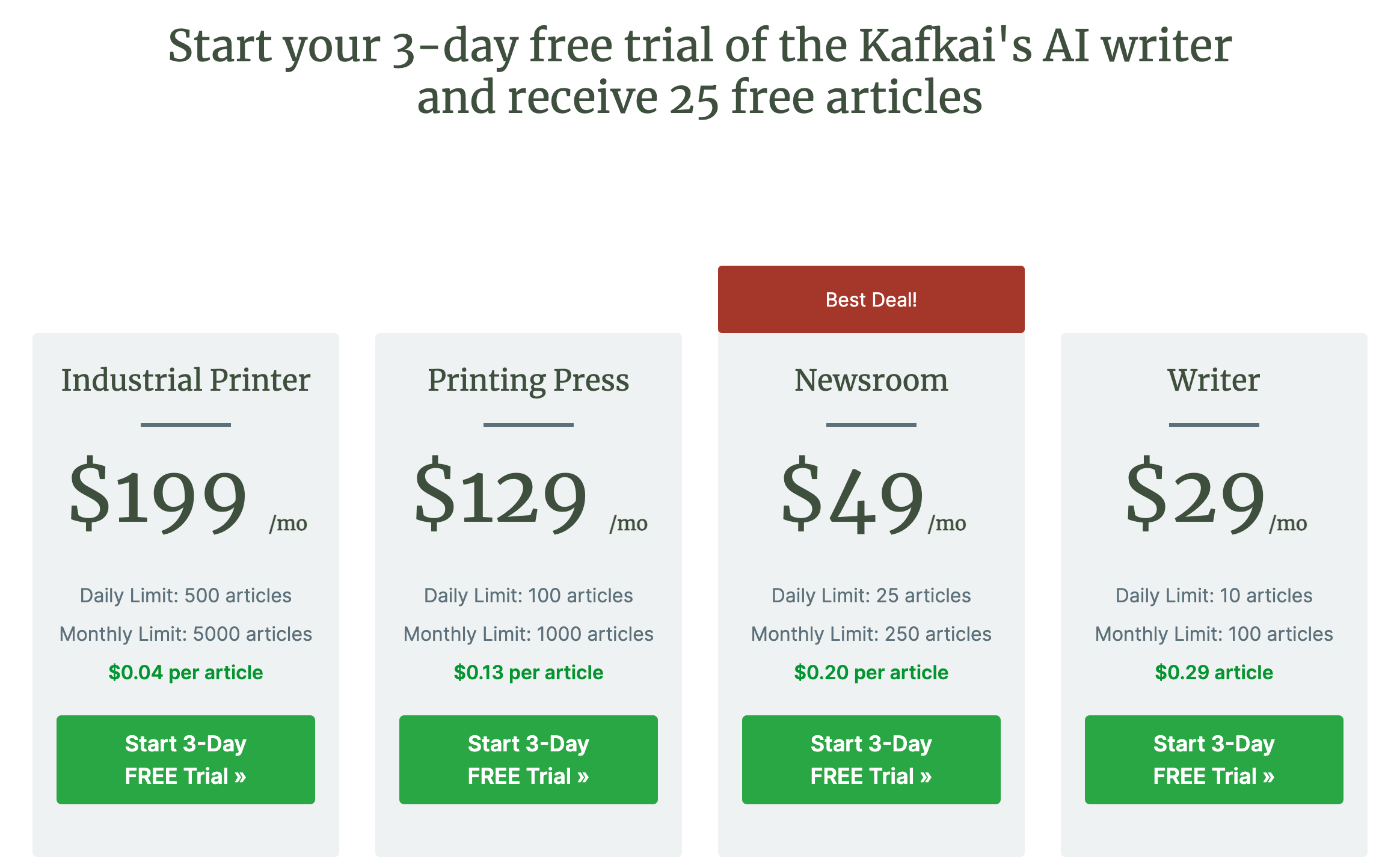
Task: Click the $0.29 article text
Action: pyautogui.click(x=1214, y=672)
